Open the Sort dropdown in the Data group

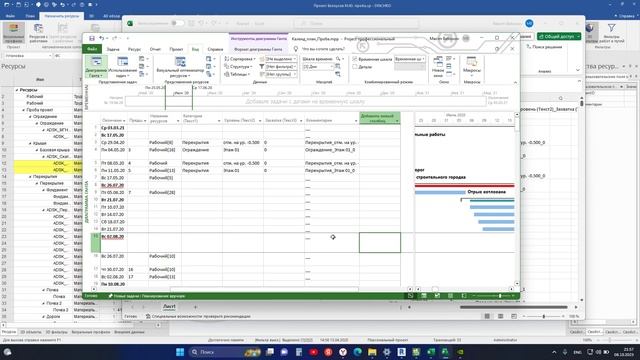click(x=240, y=59)
